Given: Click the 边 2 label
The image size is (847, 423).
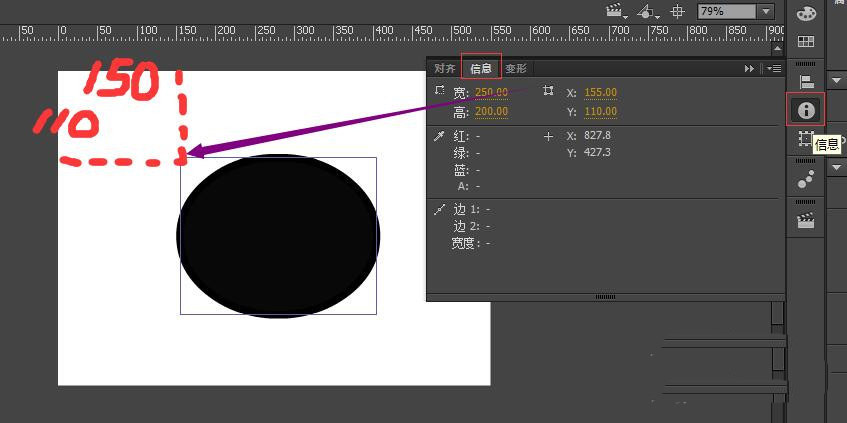Looking at the screenshot, I should pos(467,226).
